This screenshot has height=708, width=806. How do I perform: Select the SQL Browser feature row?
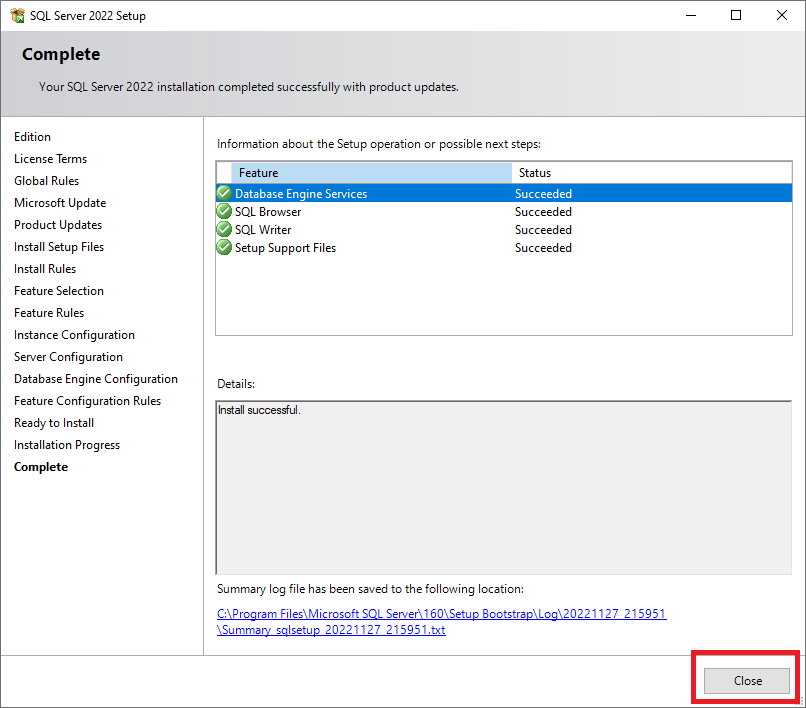tap(267, 212)
